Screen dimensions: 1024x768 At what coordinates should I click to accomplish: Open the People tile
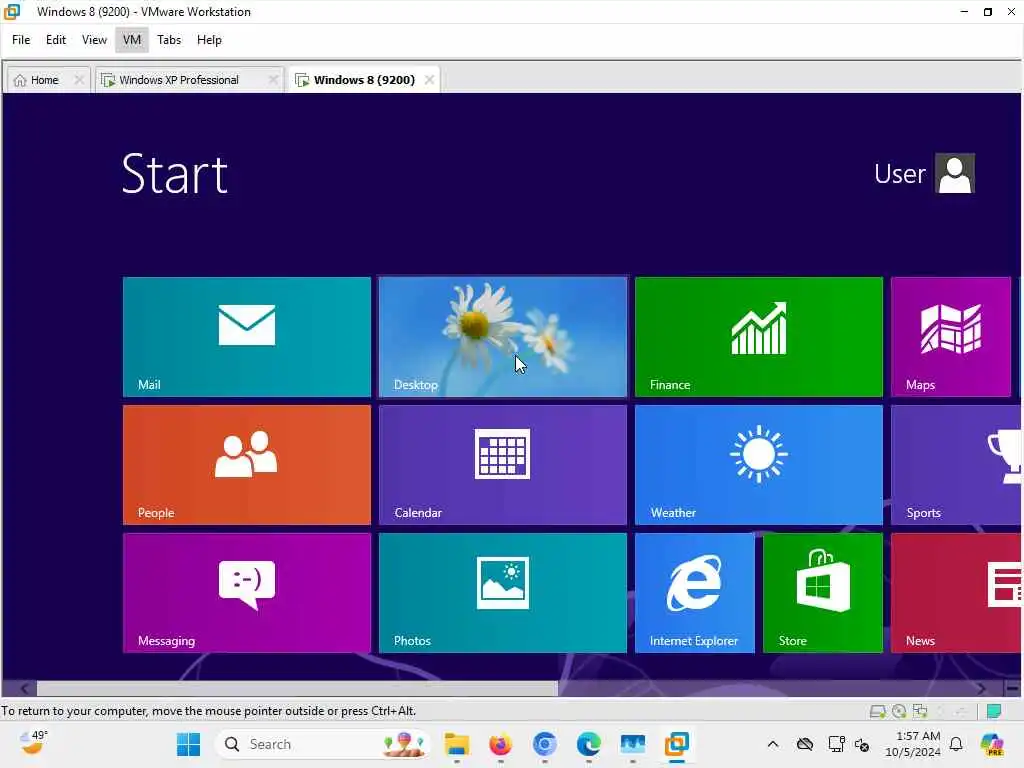[247, 465]
